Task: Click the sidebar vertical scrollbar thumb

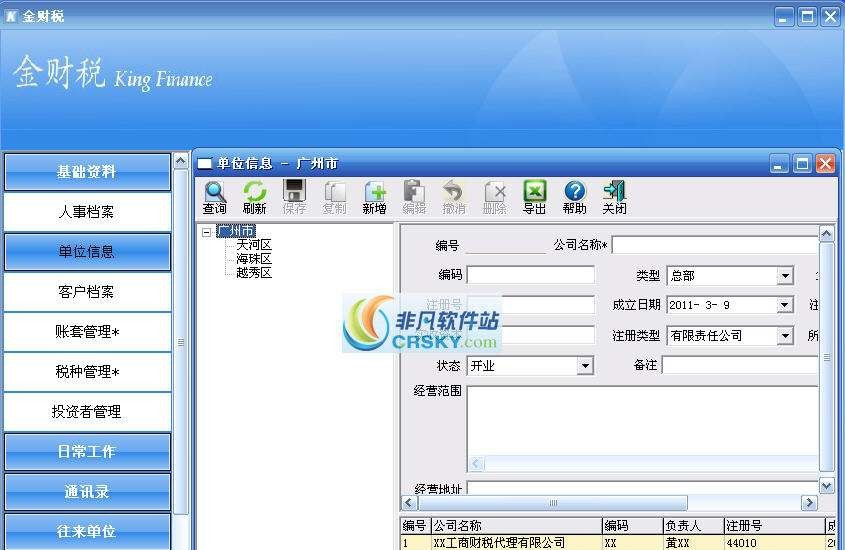Action: (x=181, y=342)
